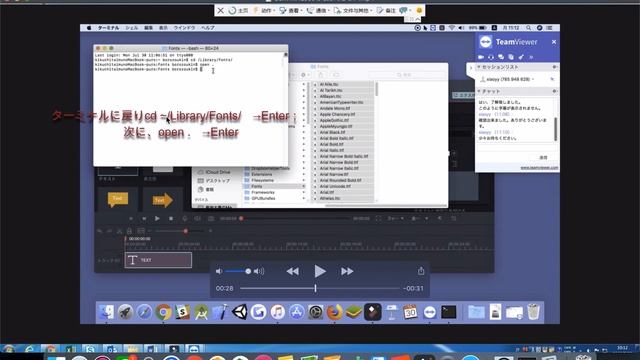Open the Calendar icon showing 30 in the Dock
Image resolution: width=640 pixels, height=360 pixels.
pyautogui.click(x=410, y=312)
